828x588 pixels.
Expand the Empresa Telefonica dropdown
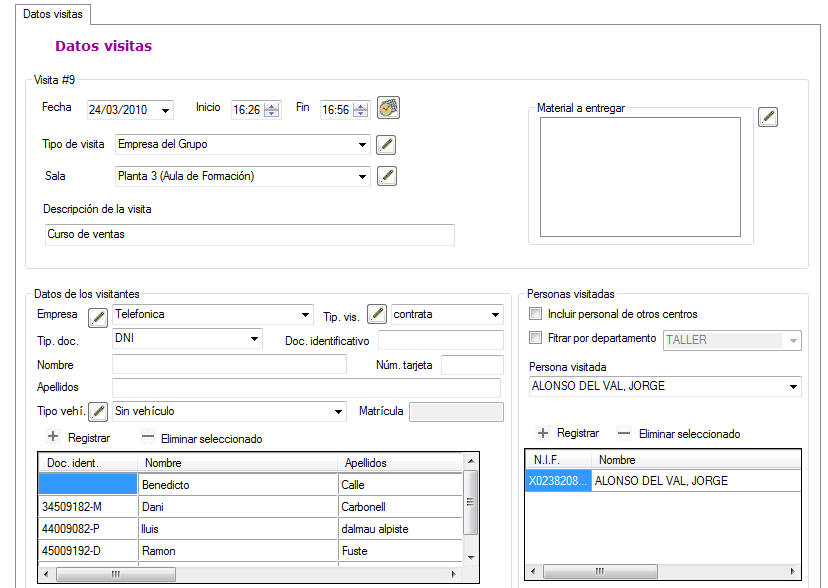tap(305, 315)
